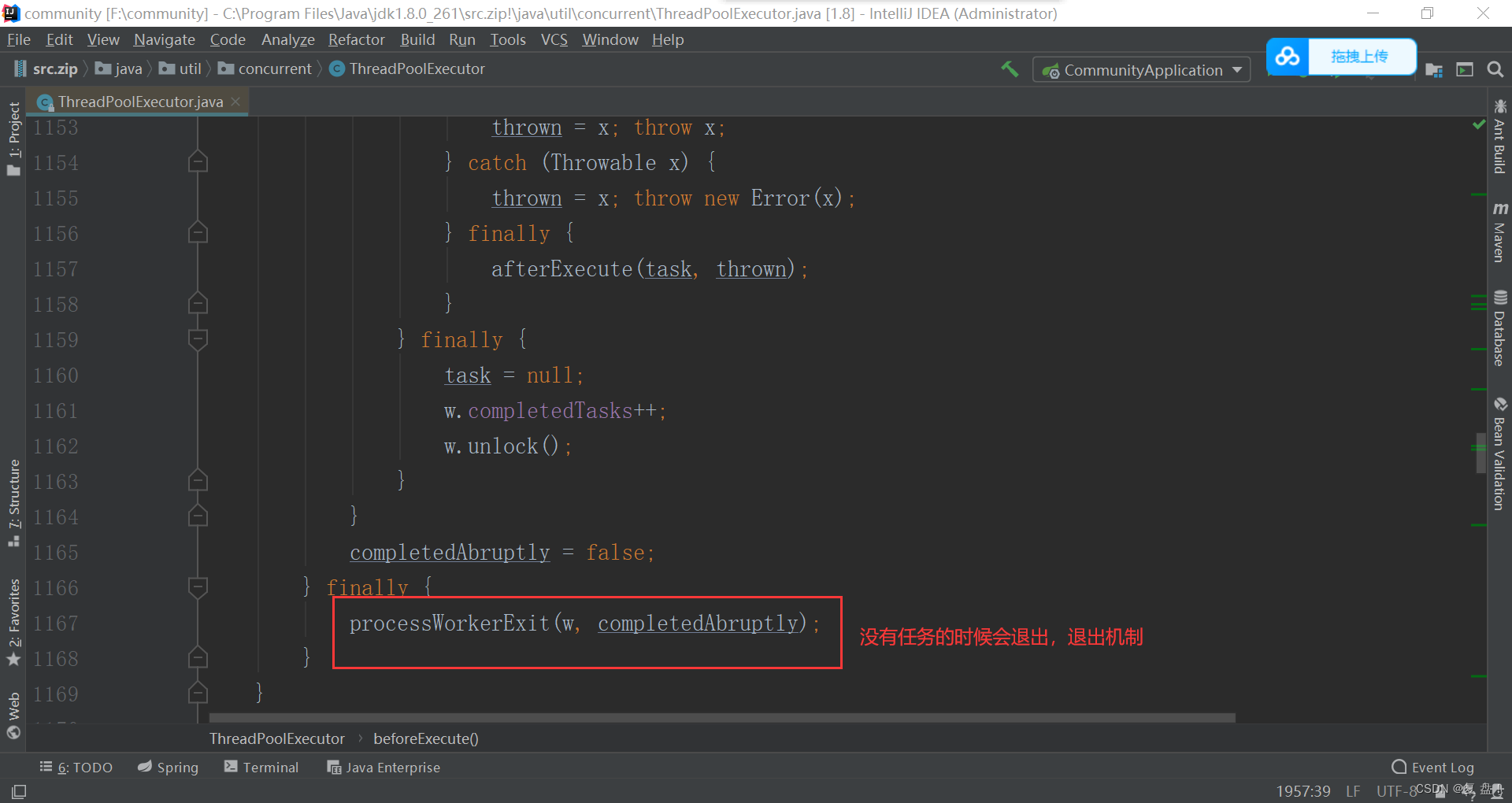The image size is (1512, 803).
Task: Open the VCS menu
Action: pos(554,40)
